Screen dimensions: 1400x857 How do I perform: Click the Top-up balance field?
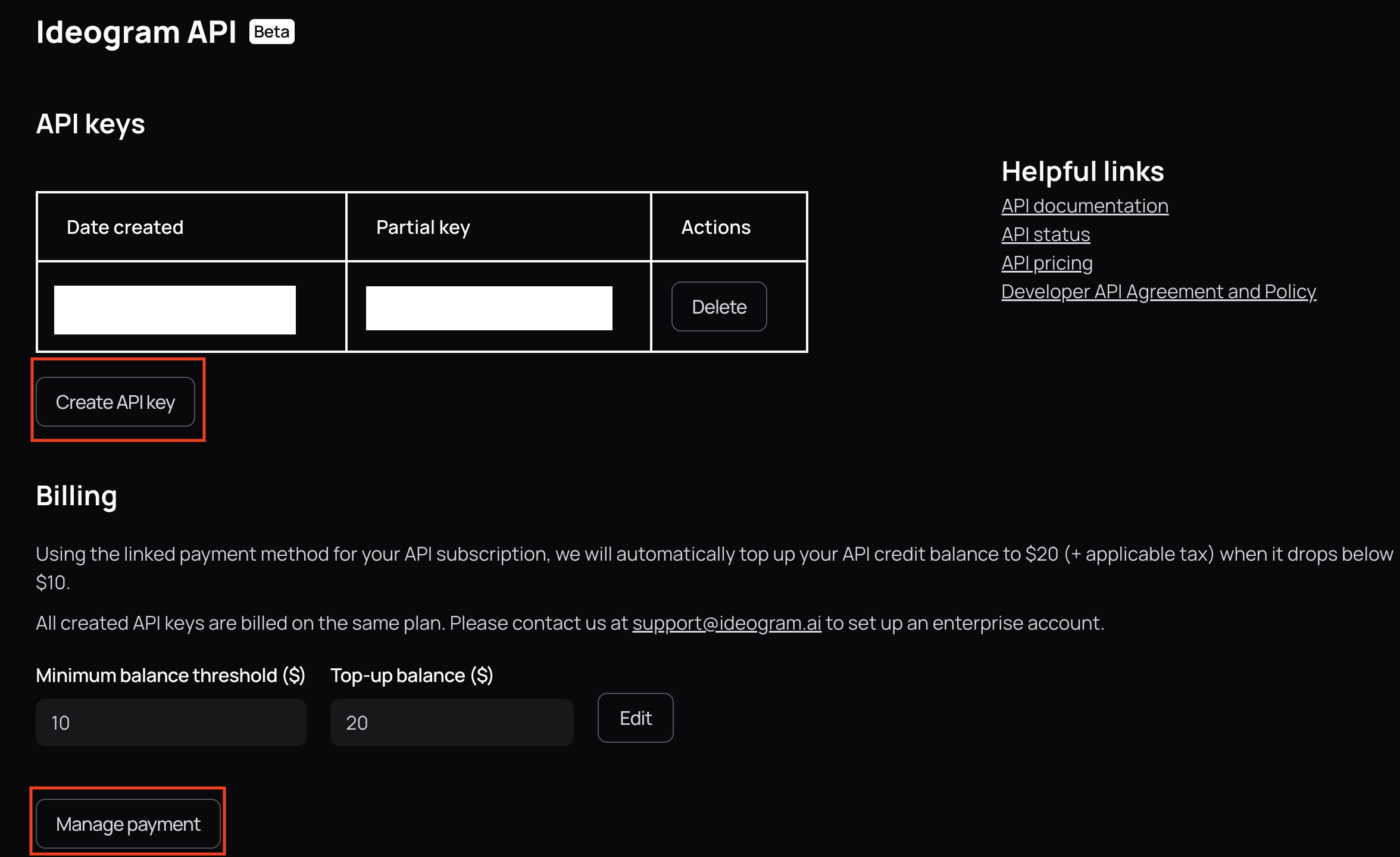click(452, 722)
